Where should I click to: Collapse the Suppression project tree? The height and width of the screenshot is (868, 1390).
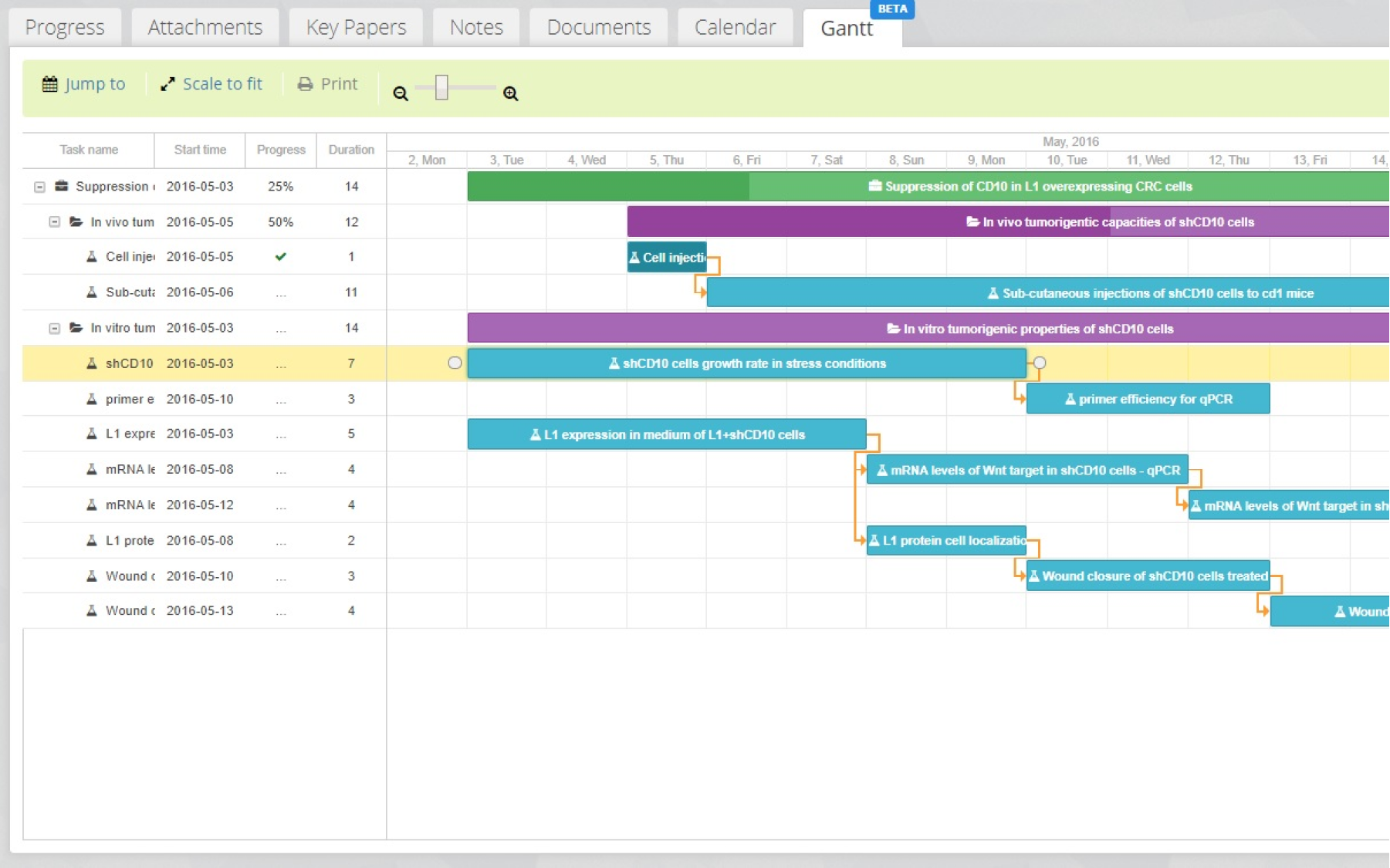click(39, 187)
